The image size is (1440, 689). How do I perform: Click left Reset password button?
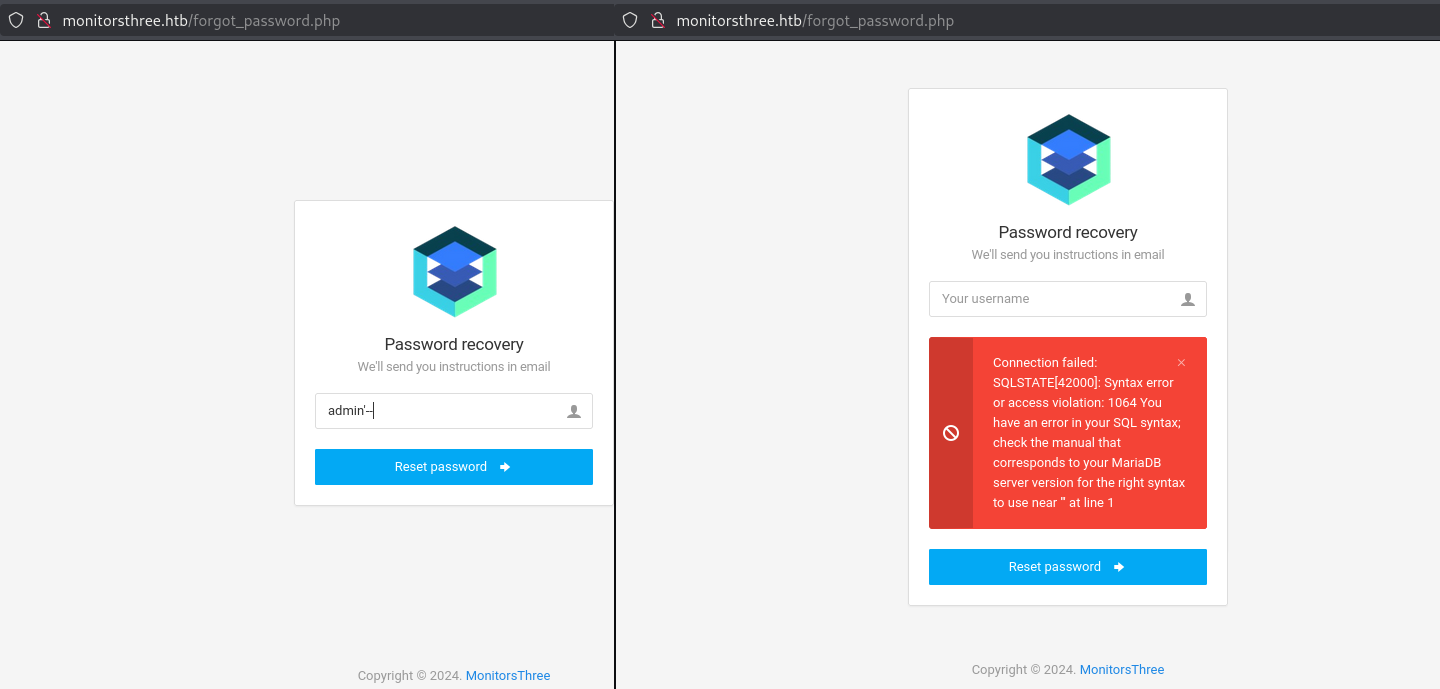(x=454, y=467)
